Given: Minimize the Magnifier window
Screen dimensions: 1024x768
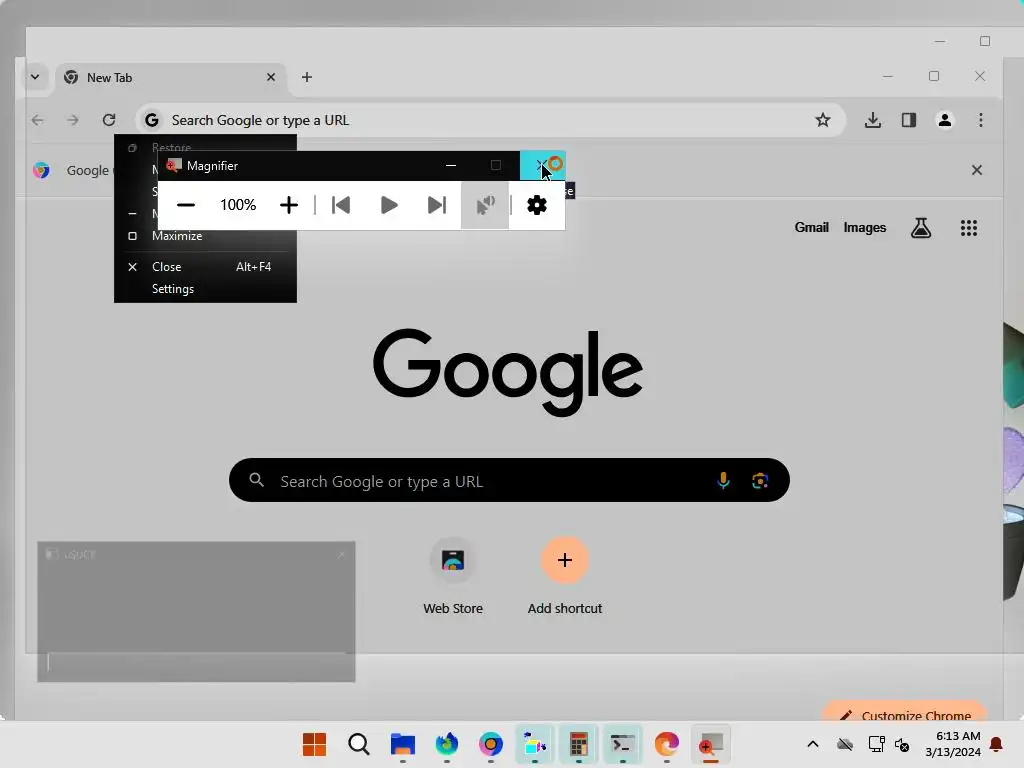Looking at the screenshot, I should click(x=451, y=165).
